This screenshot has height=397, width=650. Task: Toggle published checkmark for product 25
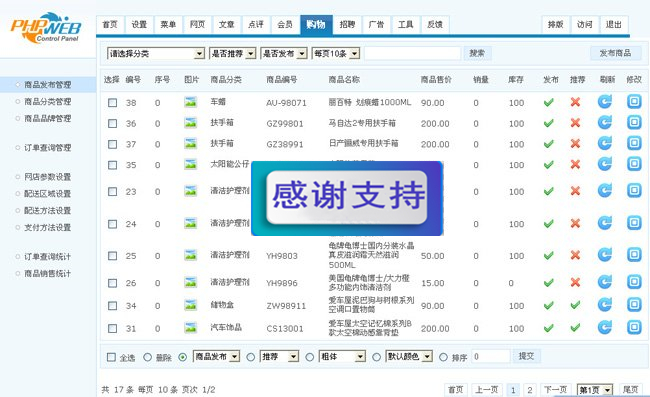tap(548, 255)
